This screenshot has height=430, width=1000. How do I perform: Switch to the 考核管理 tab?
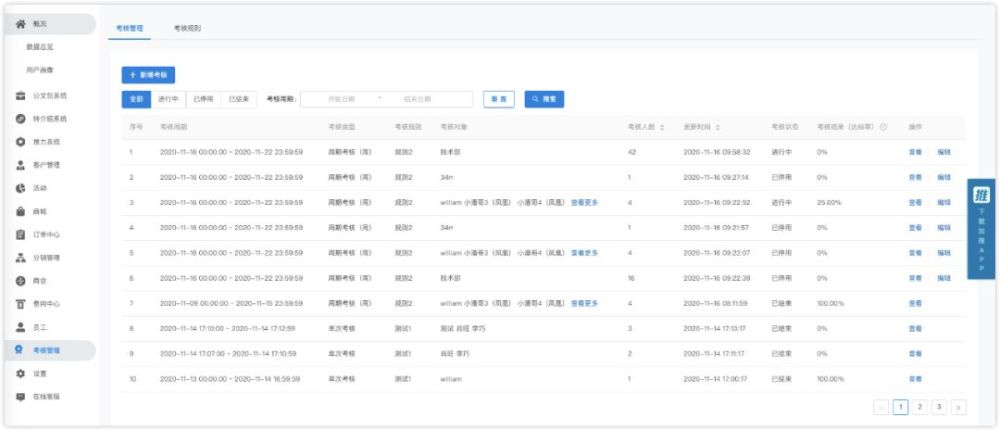(129, 29)
